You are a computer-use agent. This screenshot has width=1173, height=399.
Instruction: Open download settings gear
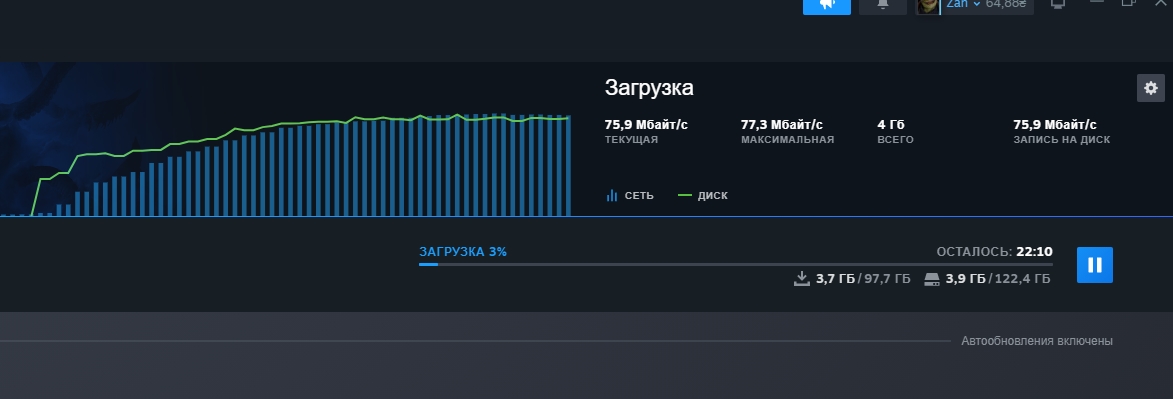(1151, 88)
